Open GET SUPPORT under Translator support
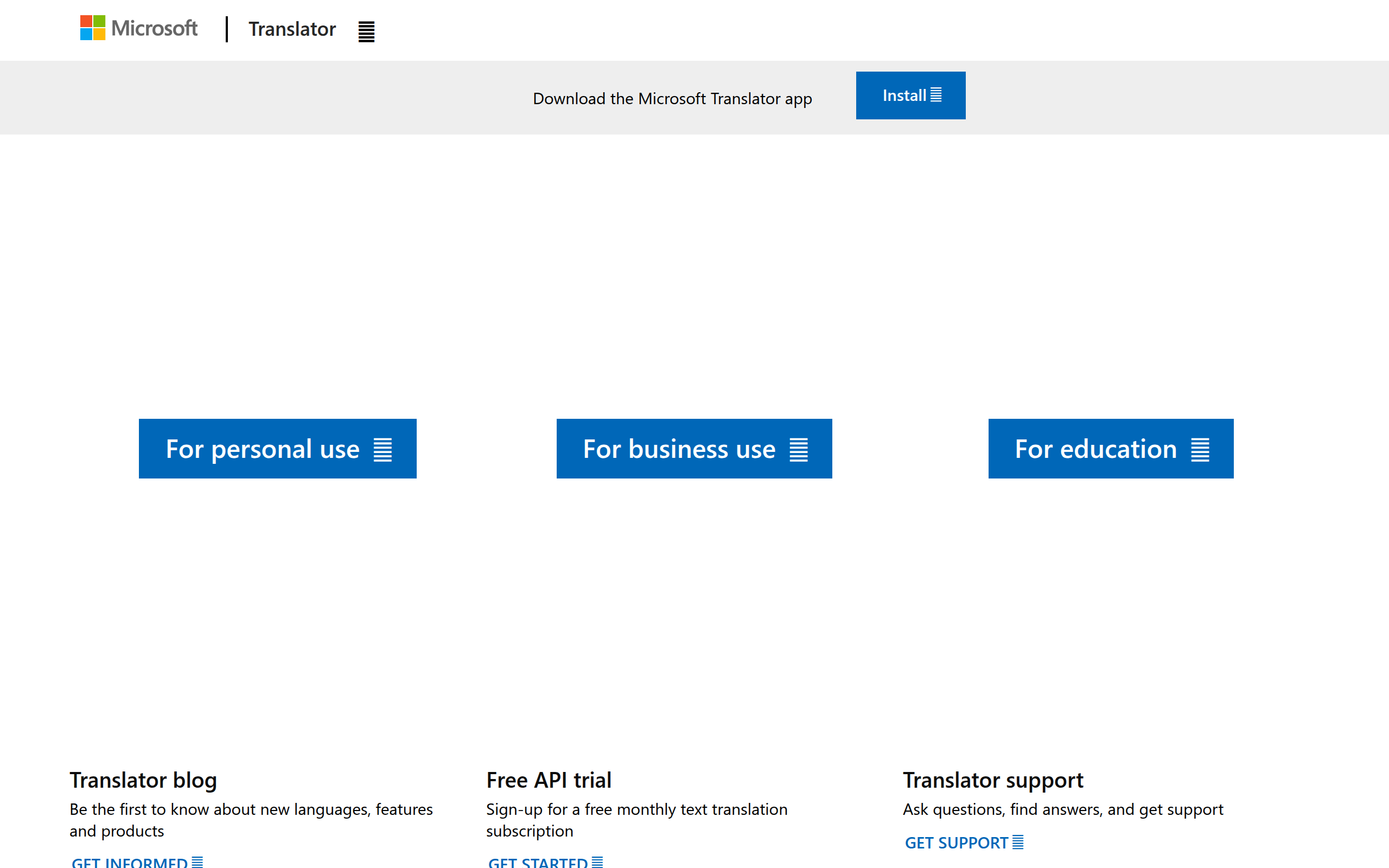Image resolution: width=1389 pixels, height=868 pixels. coord(956,842)
